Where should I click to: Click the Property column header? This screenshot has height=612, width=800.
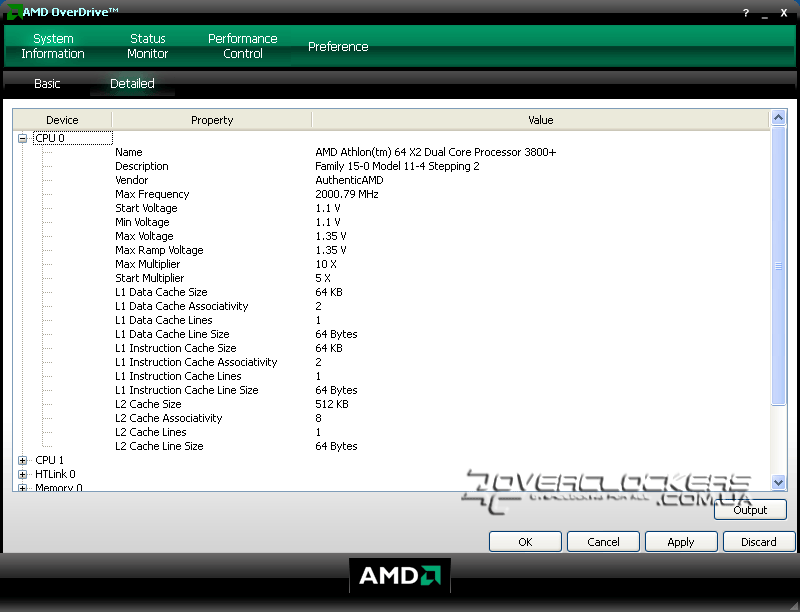(x=212, y=120)
